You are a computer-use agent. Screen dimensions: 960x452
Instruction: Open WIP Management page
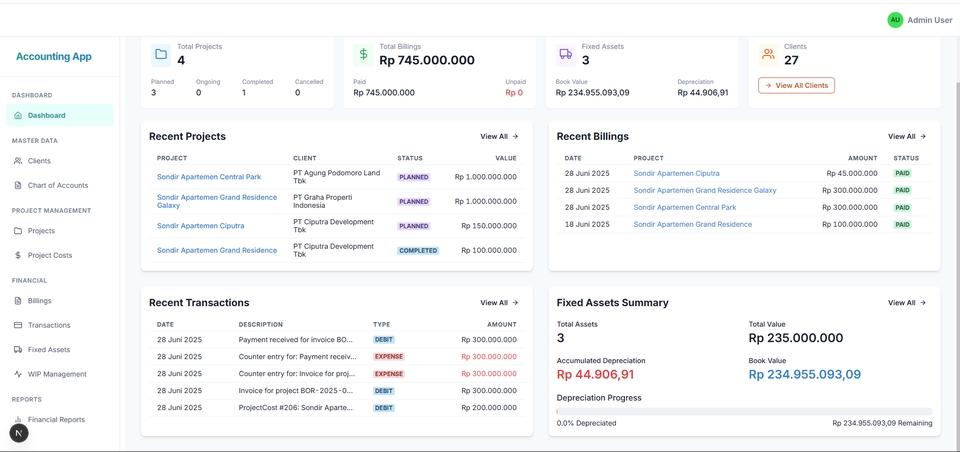click(59, 374)
